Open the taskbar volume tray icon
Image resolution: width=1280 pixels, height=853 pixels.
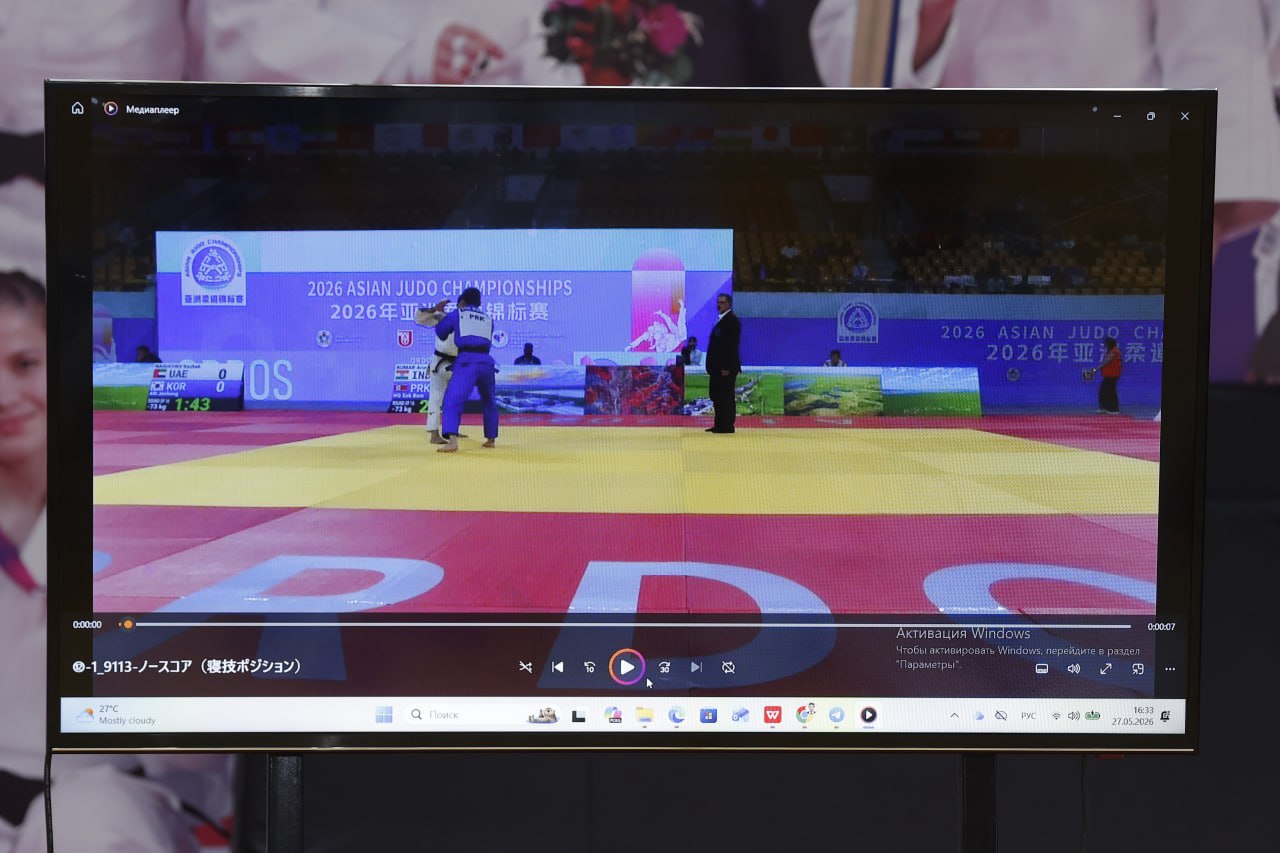[1073, 716]
